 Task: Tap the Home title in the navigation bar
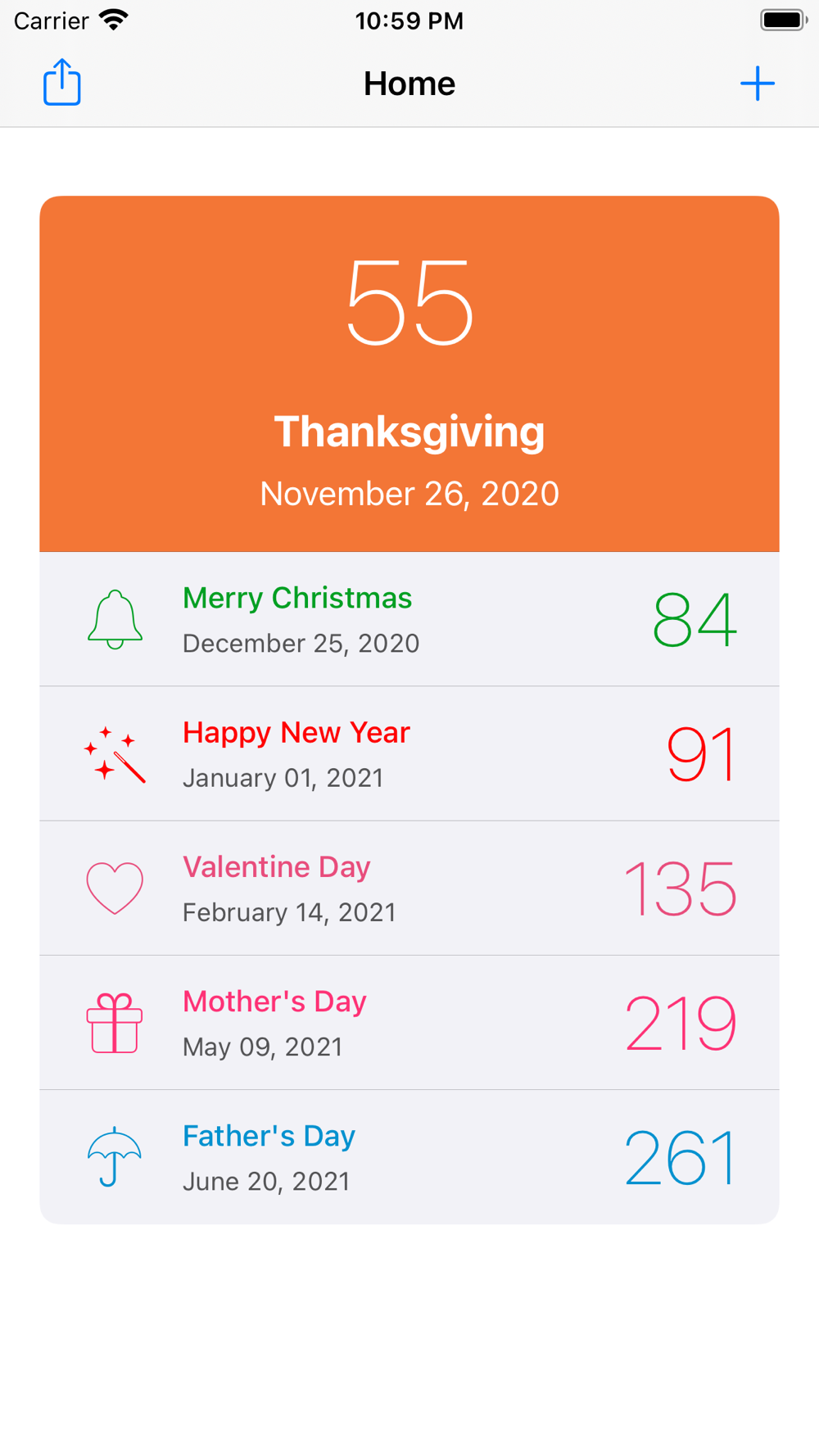pos(409,84)
